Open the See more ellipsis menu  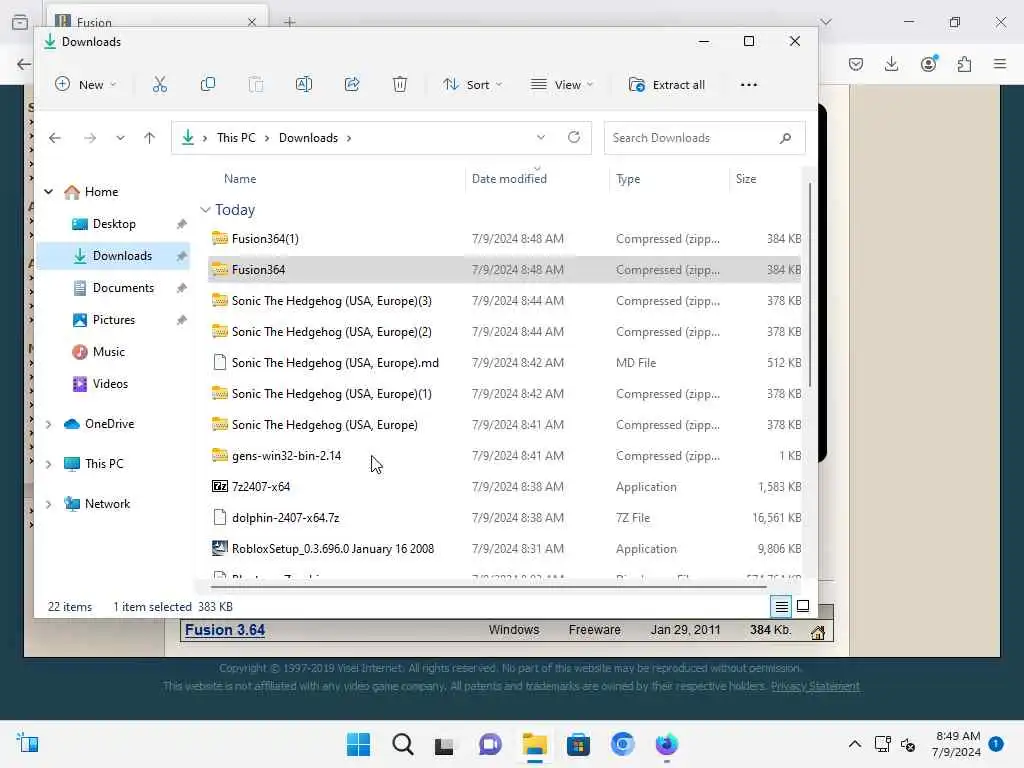[x=749, y=85]
